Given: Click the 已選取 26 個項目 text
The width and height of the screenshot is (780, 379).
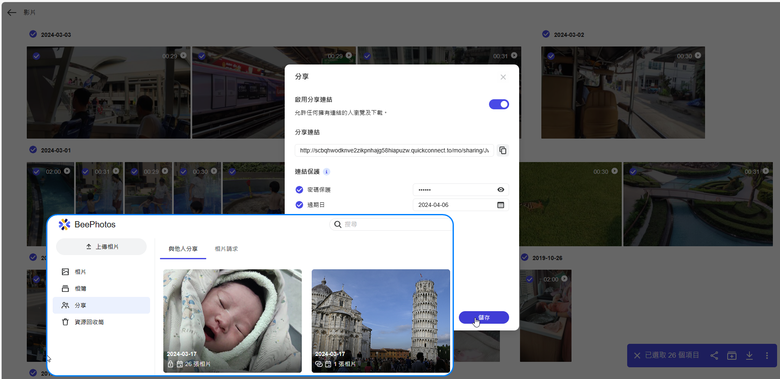Looking at the screenshot, I should 672,356.
